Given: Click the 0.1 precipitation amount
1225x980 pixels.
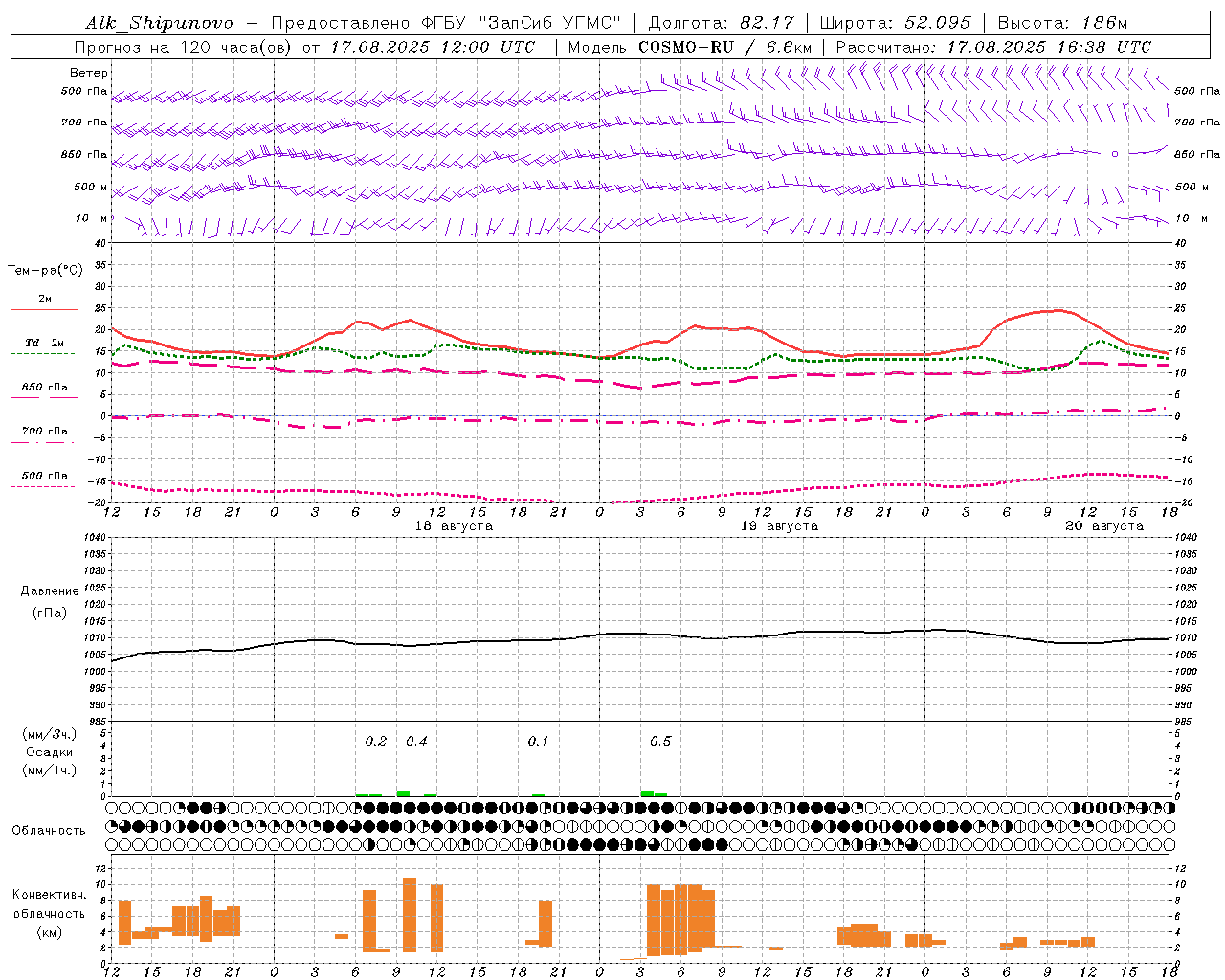Looking at the screenshot, I should pos(538,742).
